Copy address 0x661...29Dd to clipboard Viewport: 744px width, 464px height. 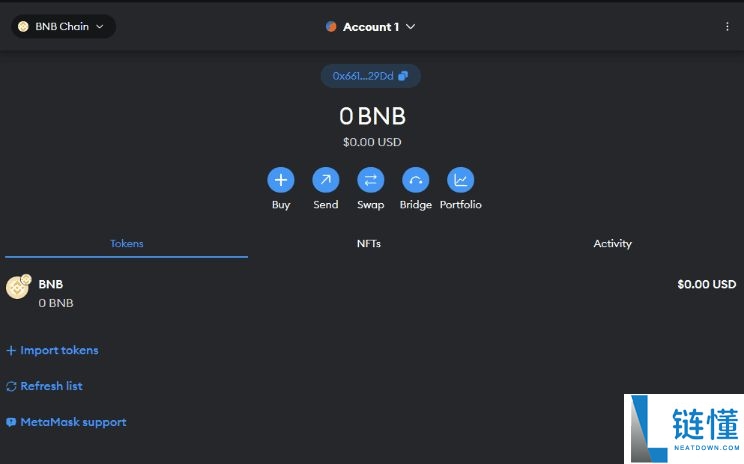tap(370, 76)
